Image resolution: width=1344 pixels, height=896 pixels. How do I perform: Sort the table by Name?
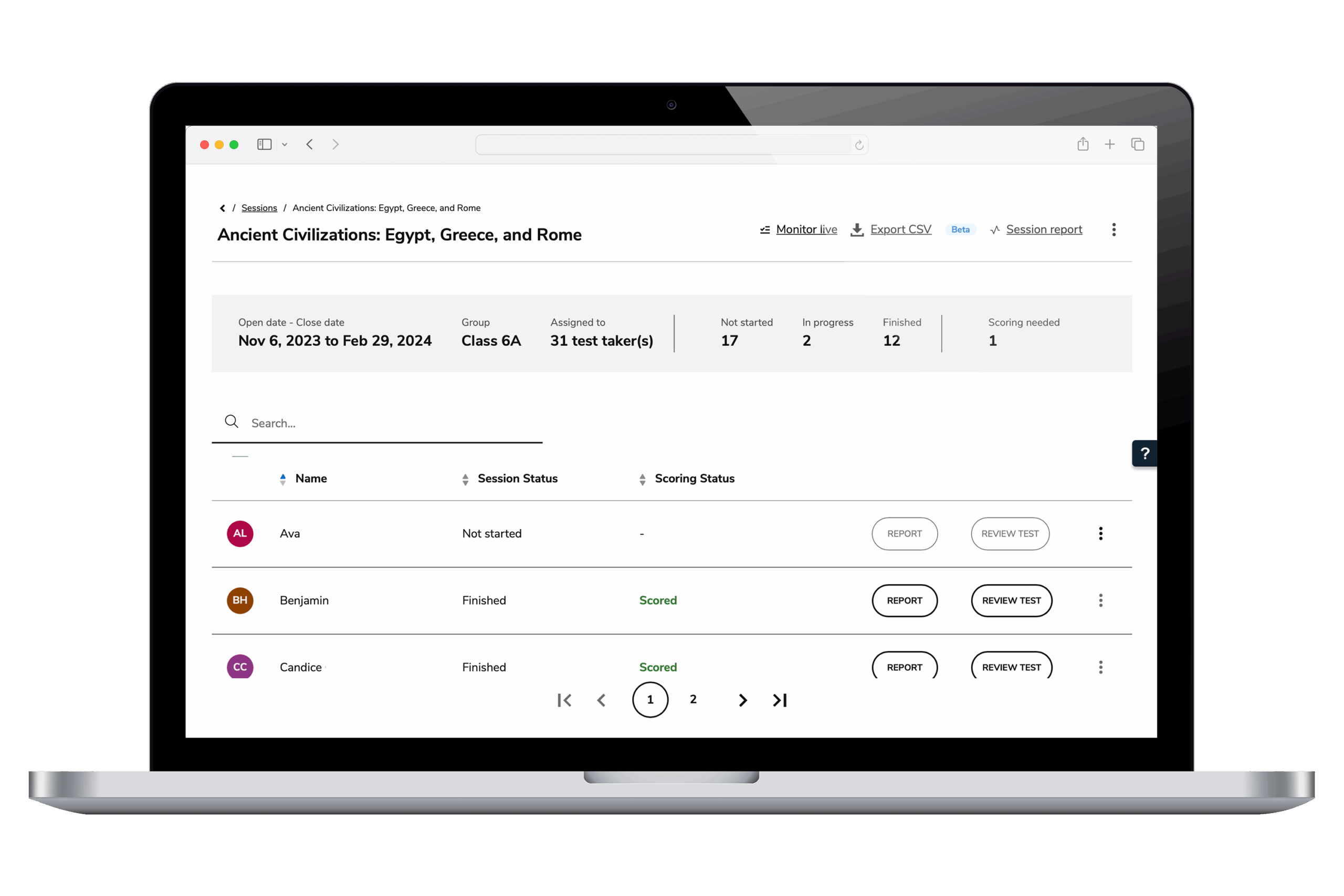(x=310, y=478)
